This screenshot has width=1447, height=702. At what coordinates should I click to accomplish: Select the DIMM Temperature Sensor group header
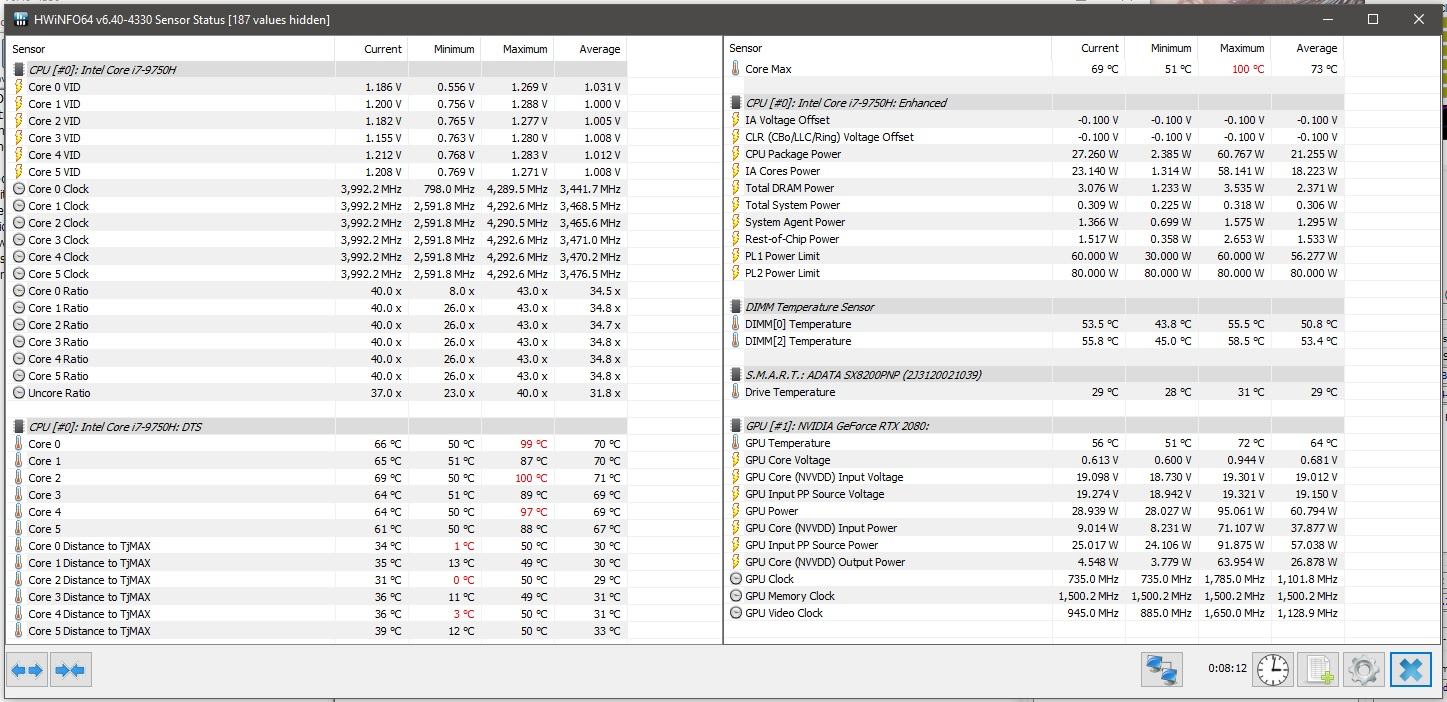click(1034, 307)
